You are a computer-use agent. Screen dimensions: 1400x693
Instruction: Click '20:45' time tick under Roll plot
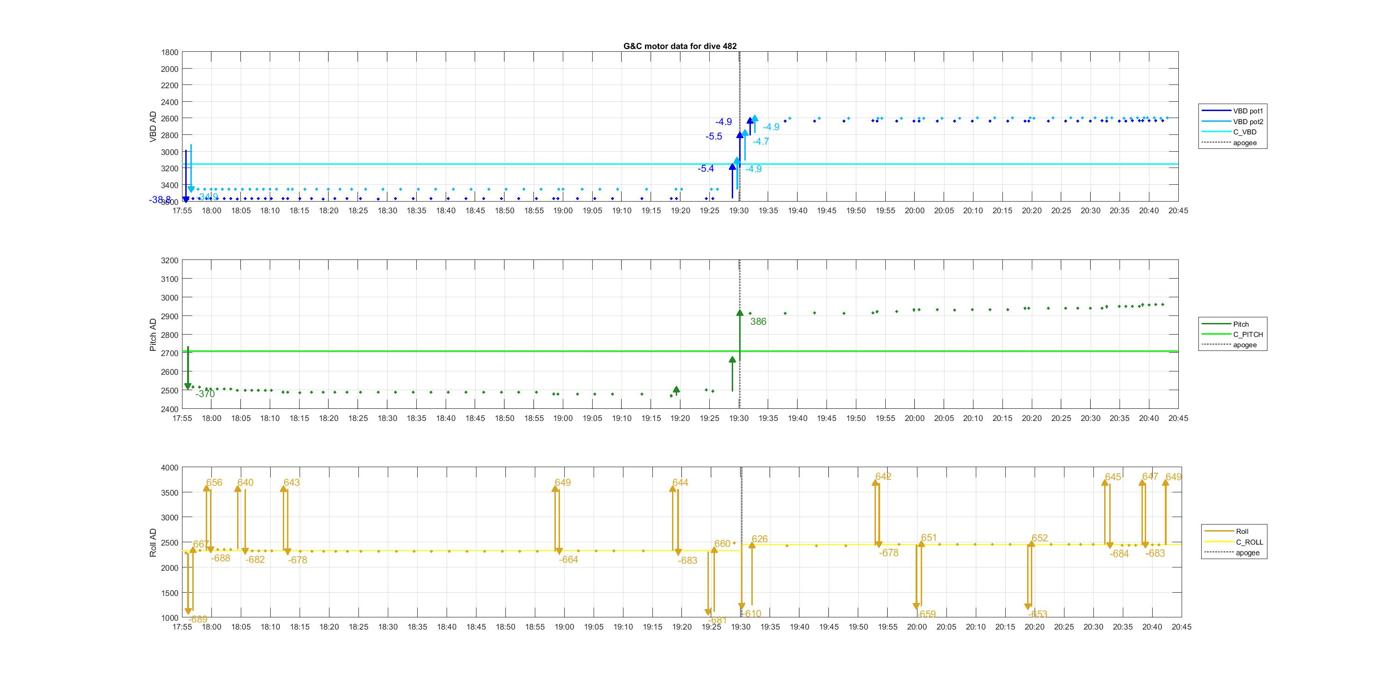coord(1181,627)
